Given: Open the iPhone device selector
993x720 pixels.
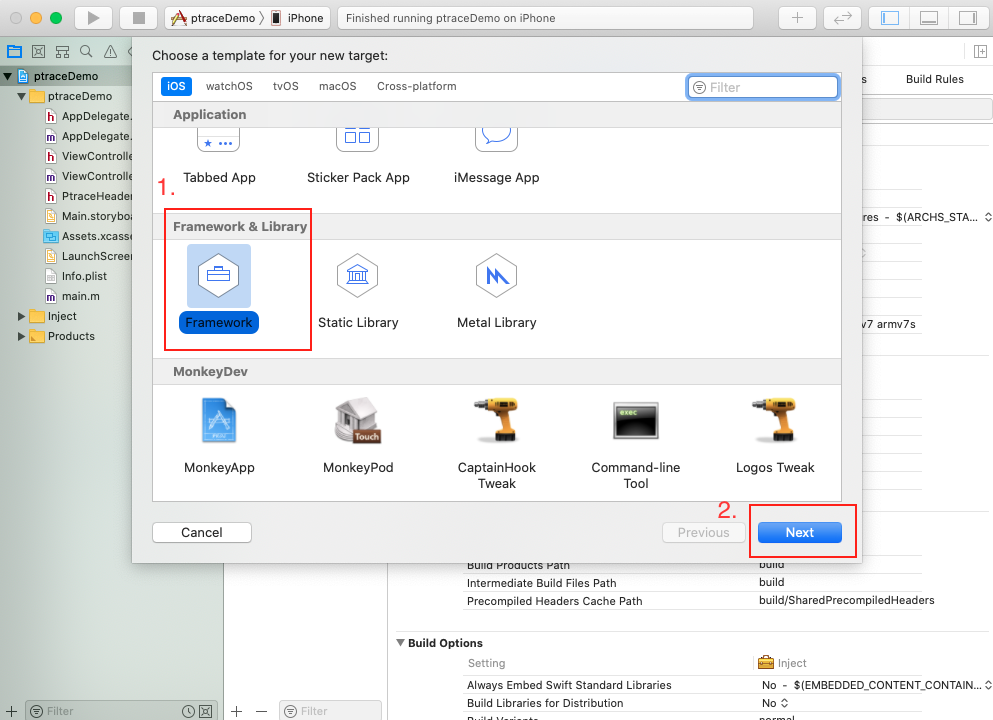Looking at the screenshot, I should click(298, 18).
